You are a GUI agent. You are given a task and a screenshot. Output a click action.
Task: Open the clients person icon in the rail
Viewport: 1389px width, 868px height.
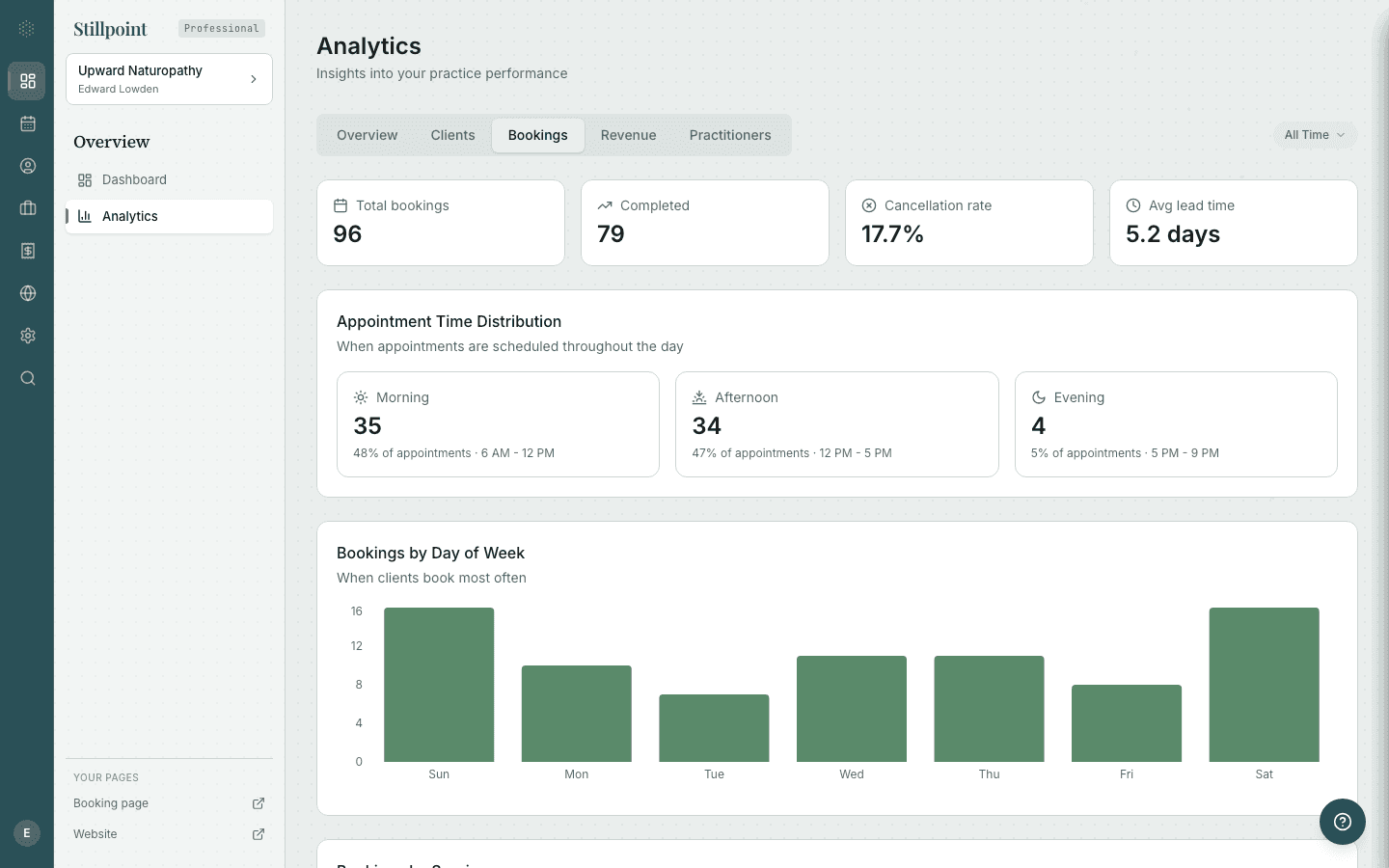(27, 166)
